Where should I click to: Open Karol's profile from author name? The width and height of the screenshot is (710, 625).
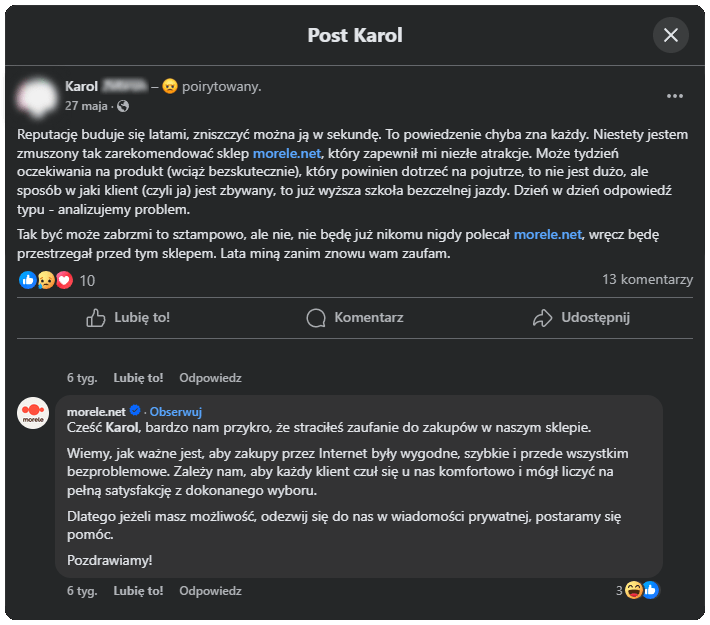point(82,86)
